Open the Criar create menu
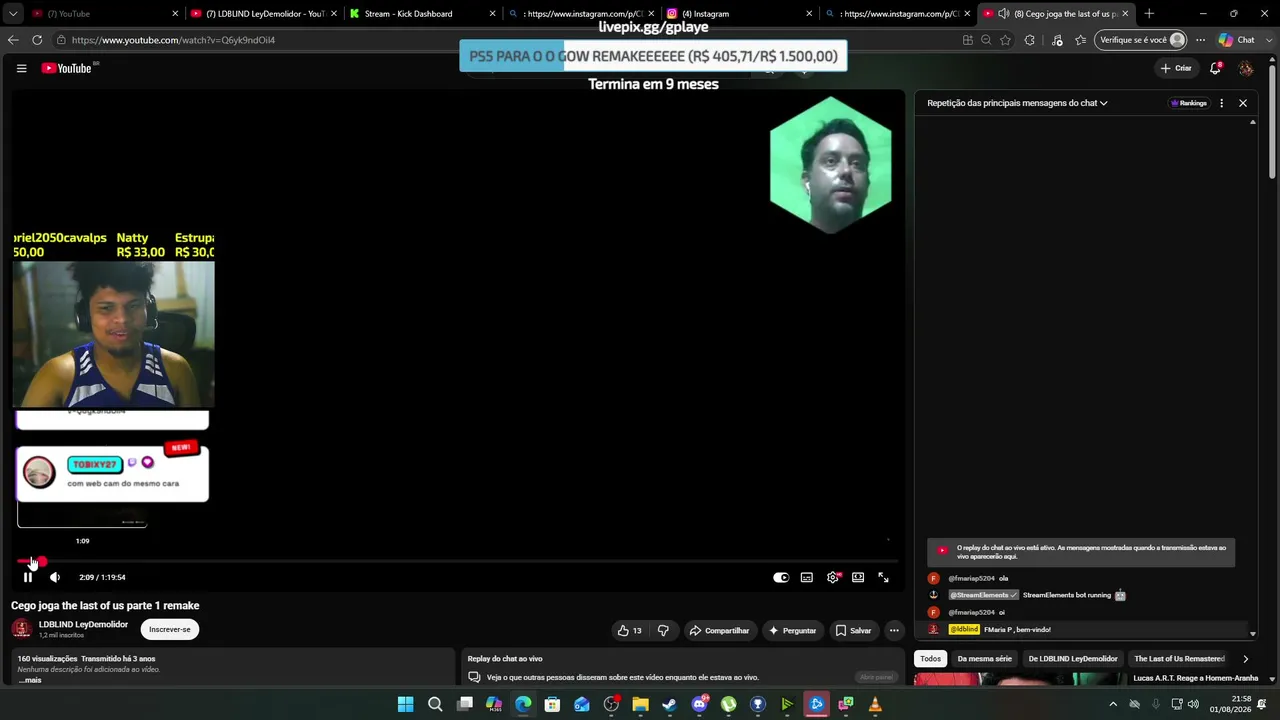1280x720 pixels. point(1176,68)
